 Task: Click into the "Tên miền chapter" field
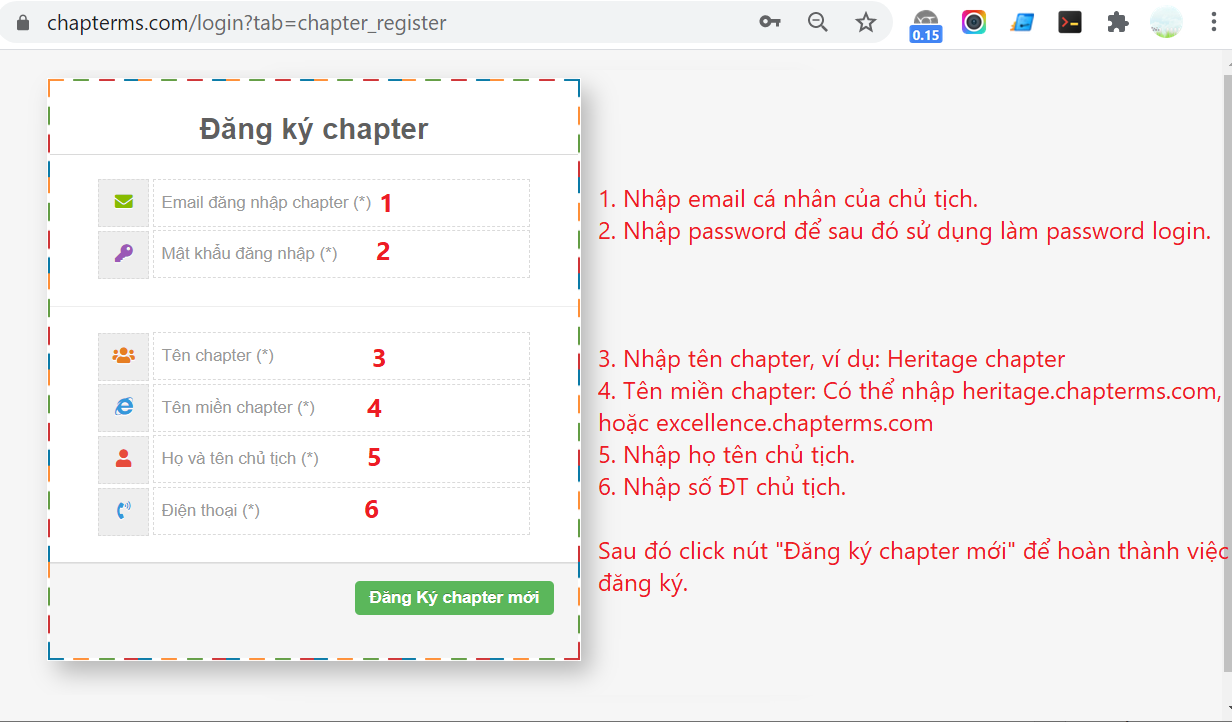tap(340, 408)
